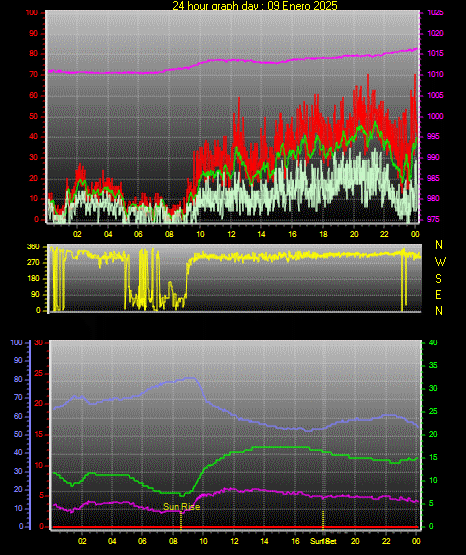
Task: Click hour label 04 under bottom chart
Action: coord(112,541)
